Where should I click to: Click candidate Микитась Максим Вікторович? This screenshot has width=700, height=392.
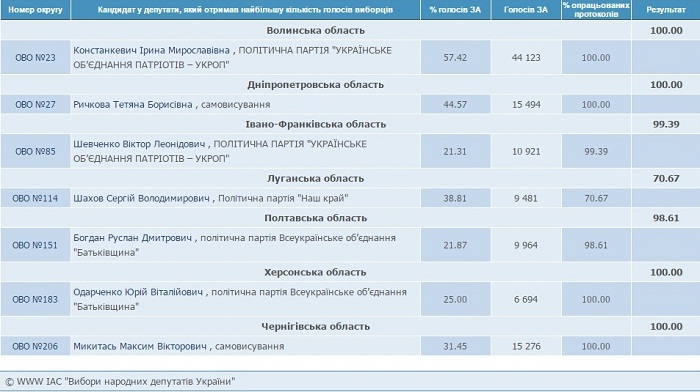coord(140,346)
